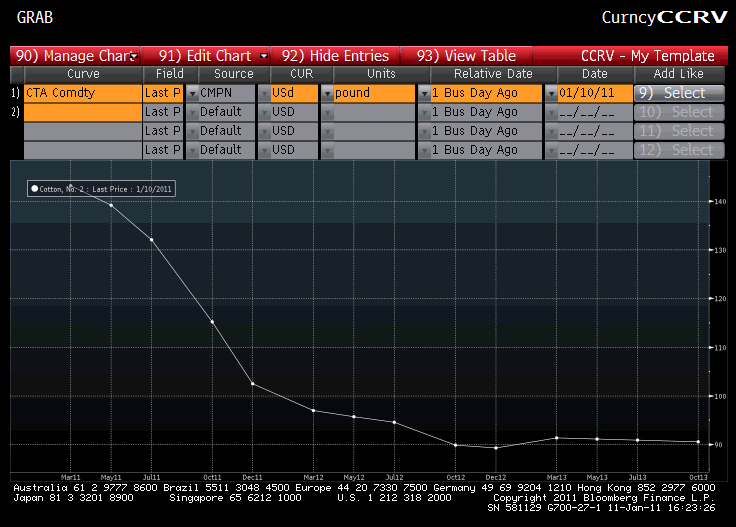The image size is (736, 527).
Task: Click the pound units field
Action: (x=374, y=93)
